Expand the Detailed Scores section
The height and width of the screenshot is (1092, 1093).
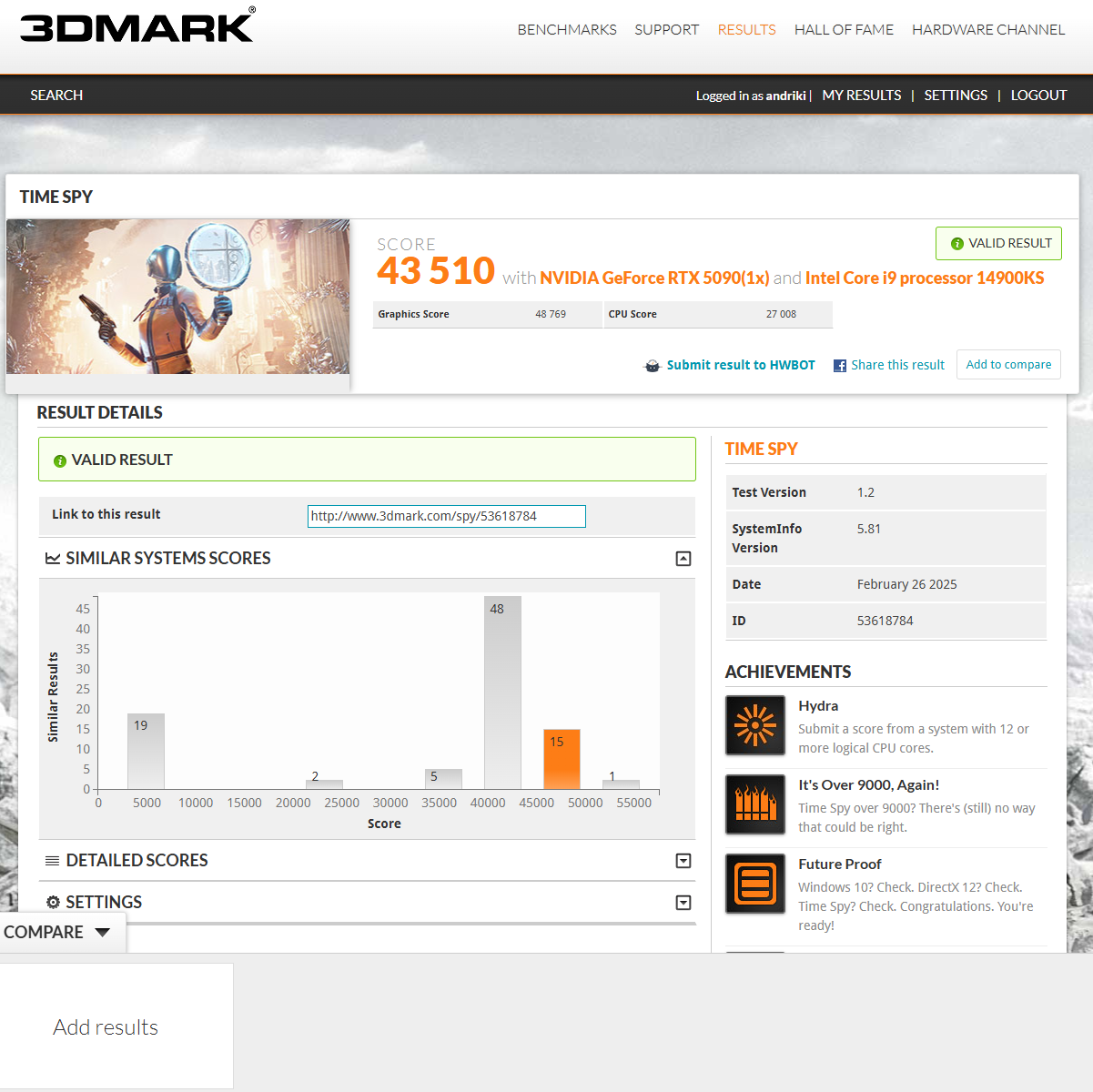(x=683, y=861)
